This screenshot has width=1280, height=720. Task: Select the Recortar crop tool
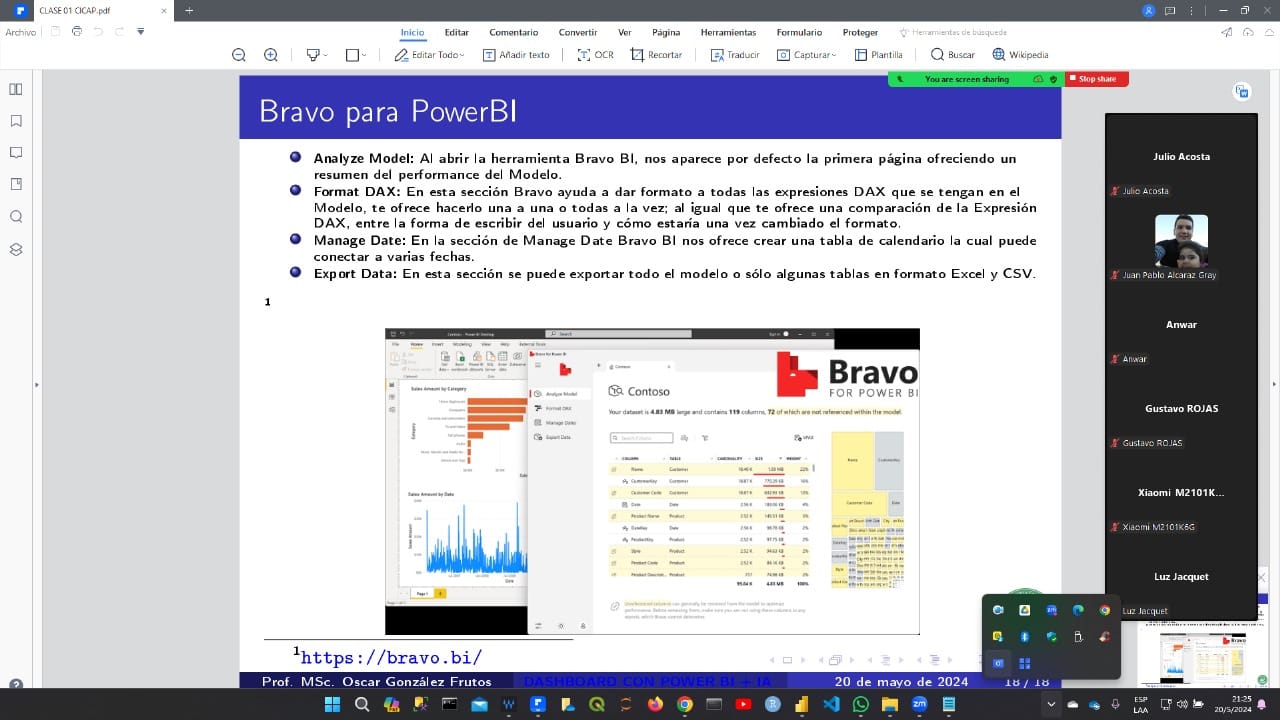[x=656, y=55]
